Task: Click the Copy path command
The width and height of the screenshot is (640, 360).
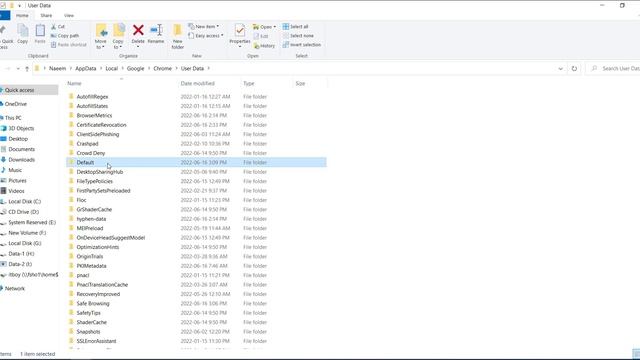Action: tap(65, 36)
